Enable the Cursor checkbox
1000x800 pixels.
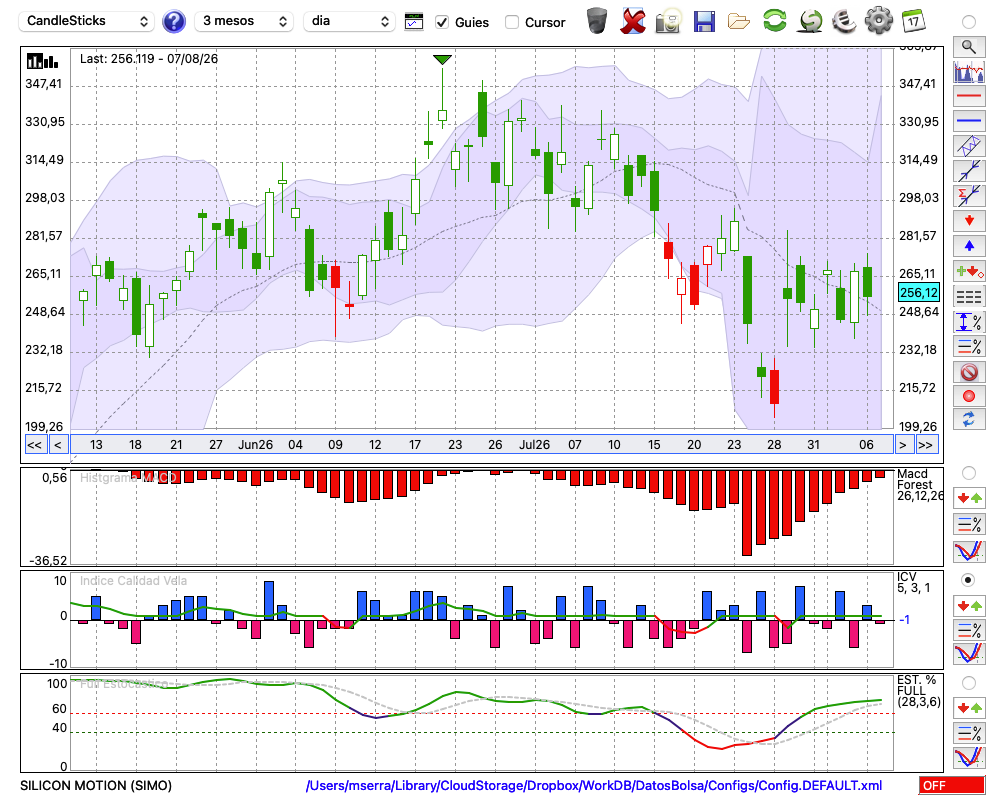511,22
